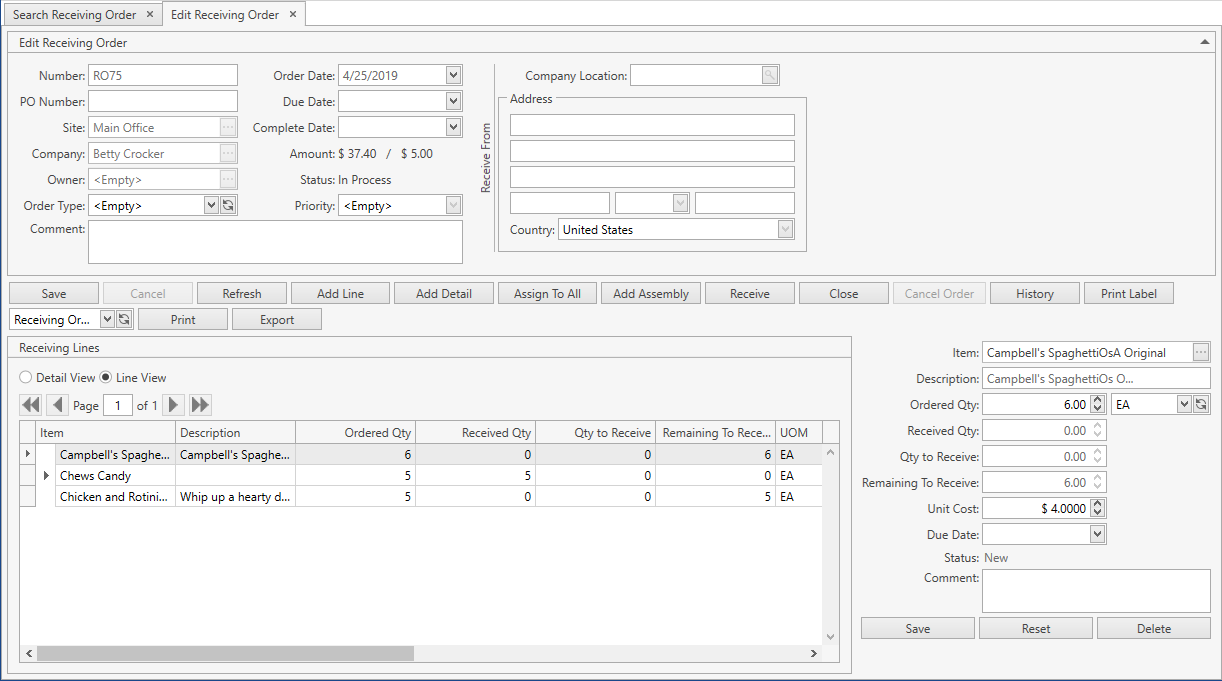Click refresh icon next to Order Type
The height and width of the screenshot is (681, 1222).
pyautogui.click(x=228, y=205)
